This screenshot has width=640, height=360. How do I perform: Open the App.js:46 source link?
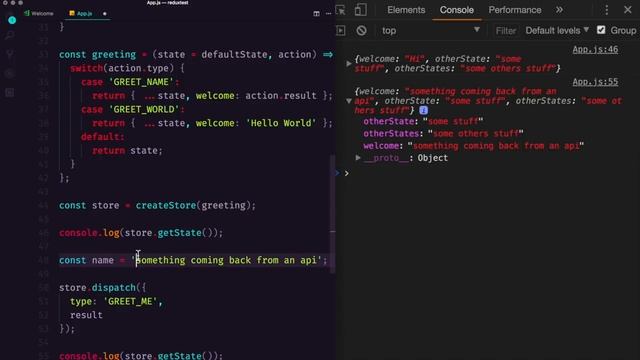tap(595, 49)
